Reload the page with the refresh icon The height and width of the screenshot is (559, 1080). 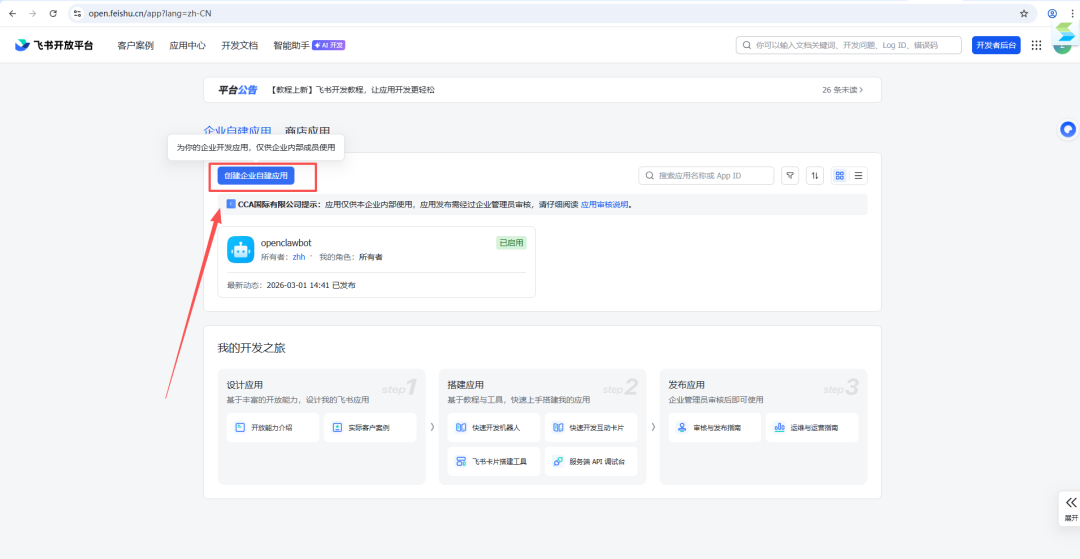pyautogui.click(x=54, y=13)
